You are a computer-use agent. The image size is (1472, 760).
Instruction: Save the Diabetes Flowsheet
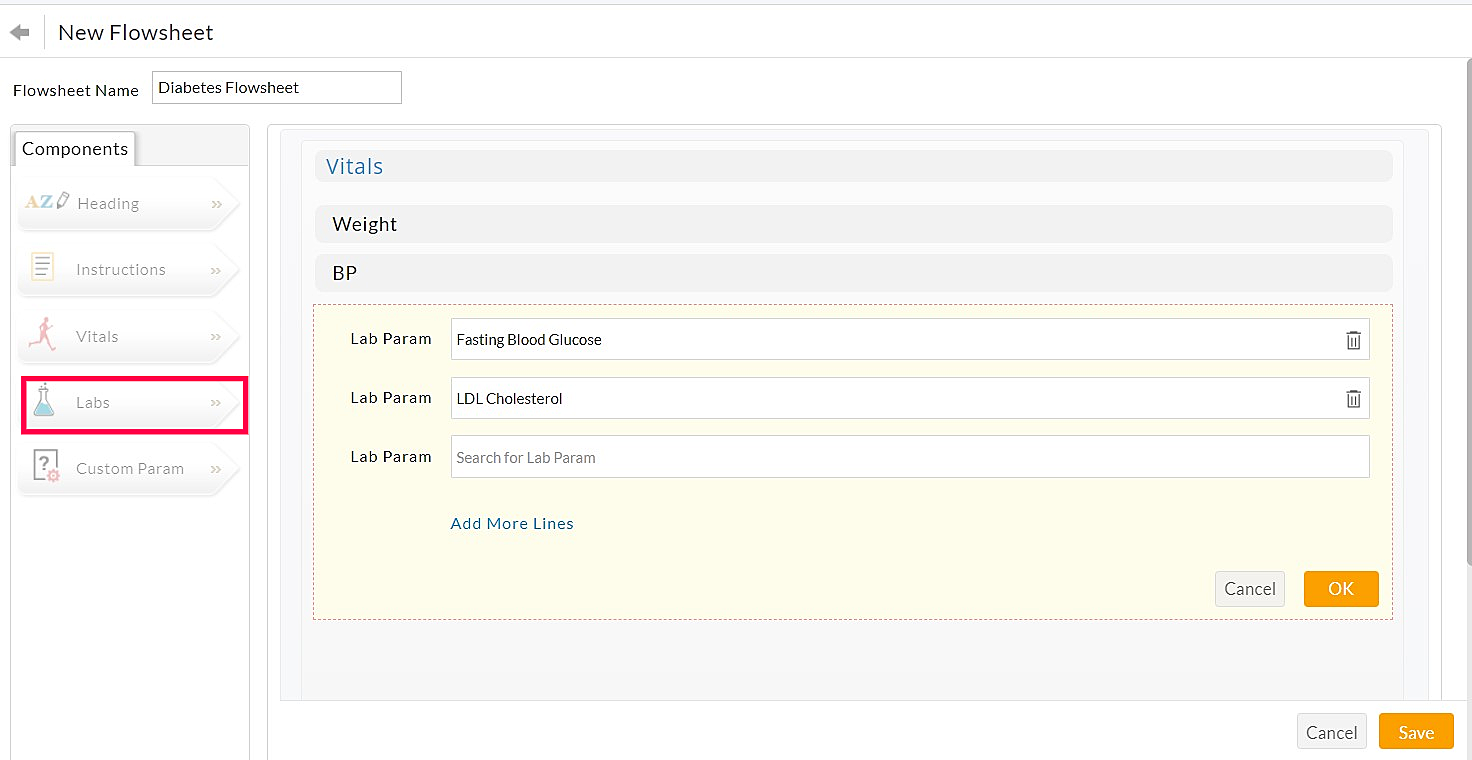pyautogui.click(x=1415, y=731)
